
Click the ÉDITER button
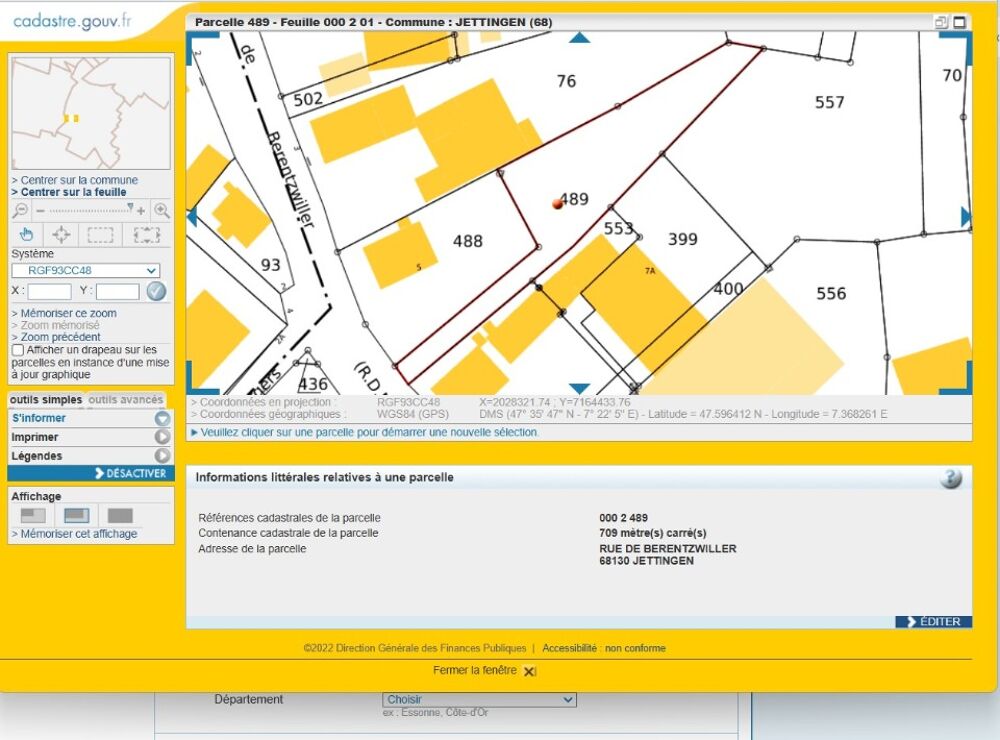933,622
